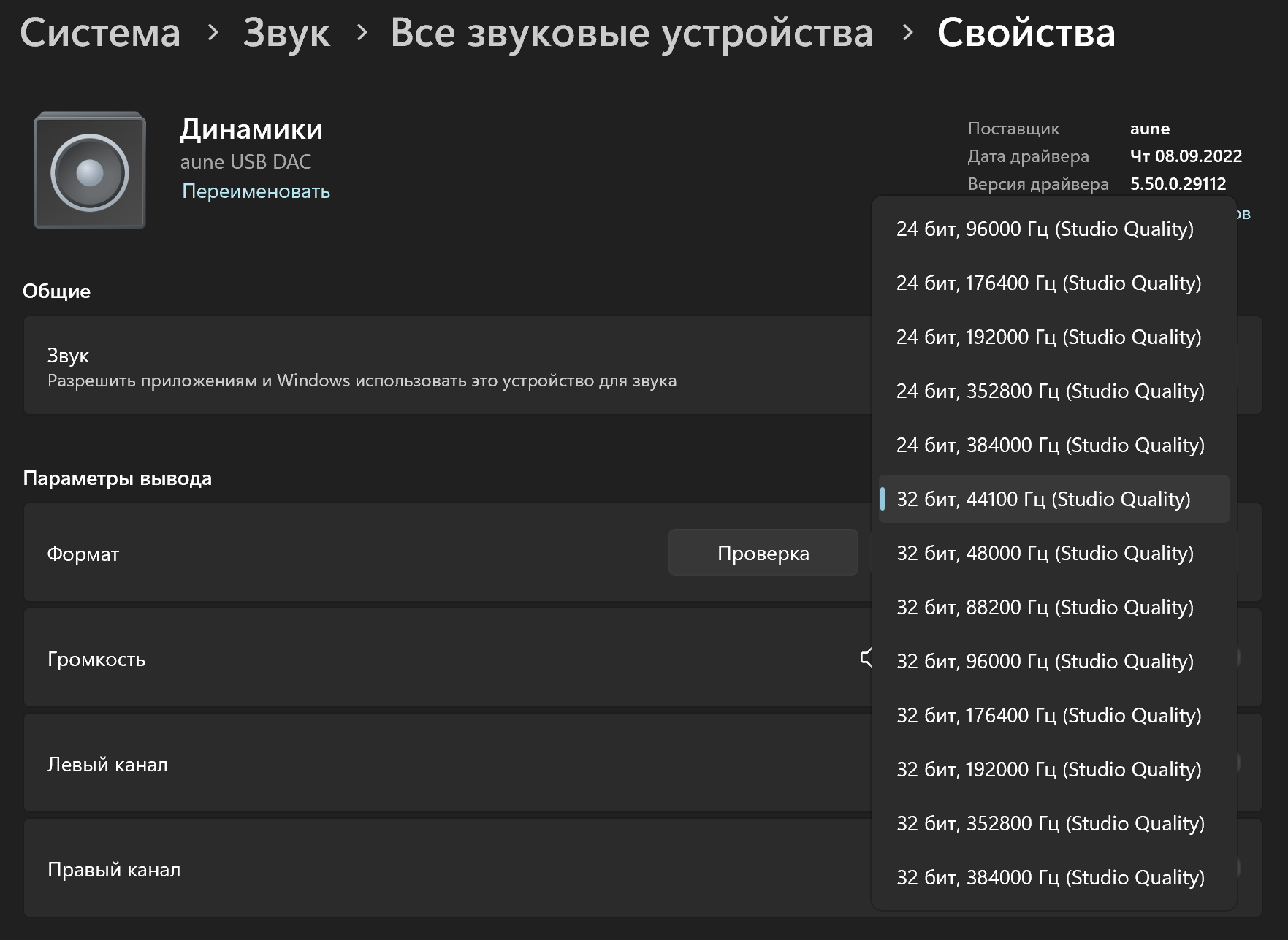Navigate to Все звуковые устройства breadcrumb
Image resolution: width=1288 pixels, height=940 pixels.
(631, 33)
